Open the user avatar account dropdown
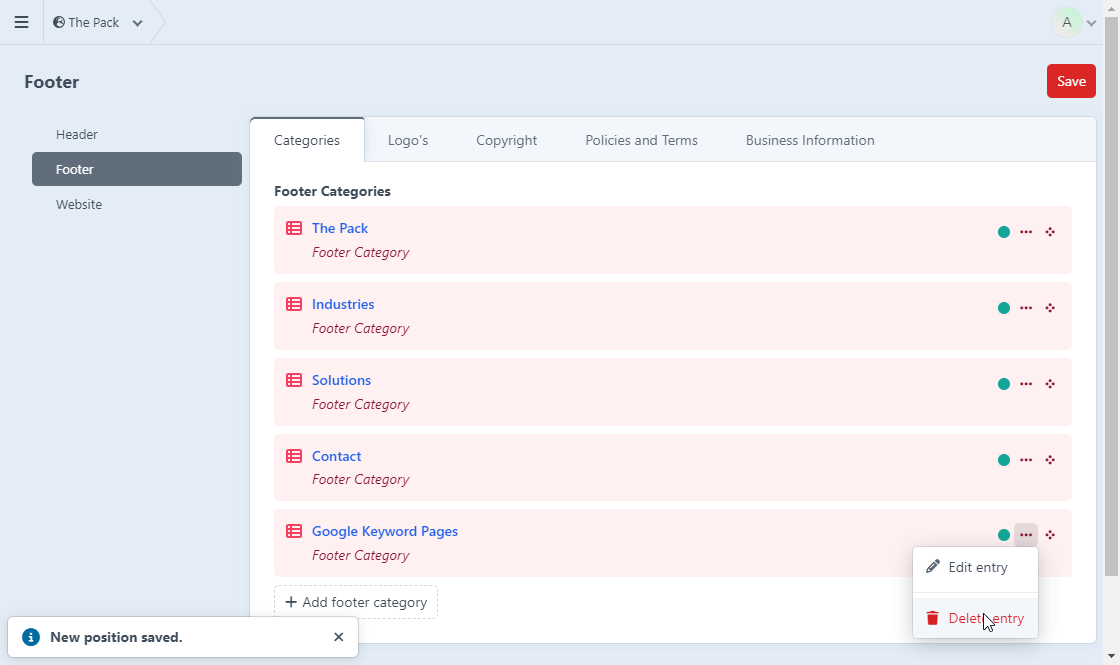The width and height of the screenshot is (1120, 665). tap(1074, 22)
